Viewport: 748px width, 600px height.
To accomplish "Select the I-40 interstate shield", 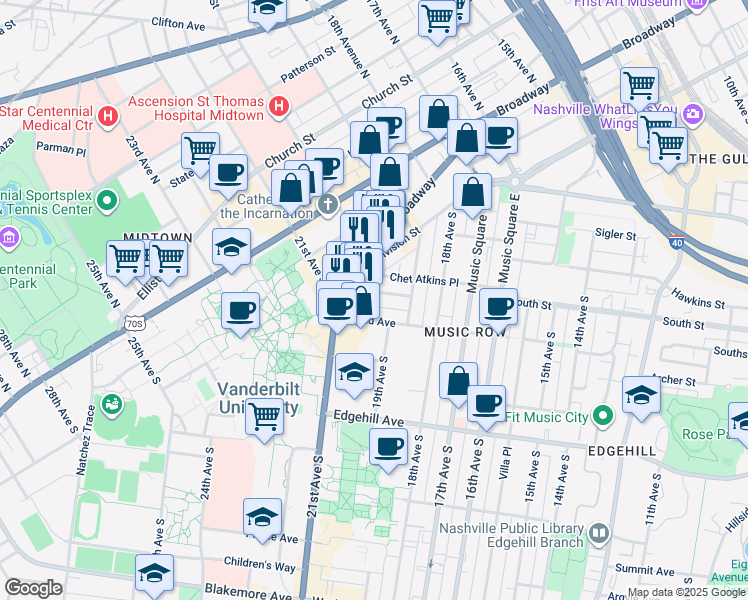I will pyautogui.click(x=676, y=242).
